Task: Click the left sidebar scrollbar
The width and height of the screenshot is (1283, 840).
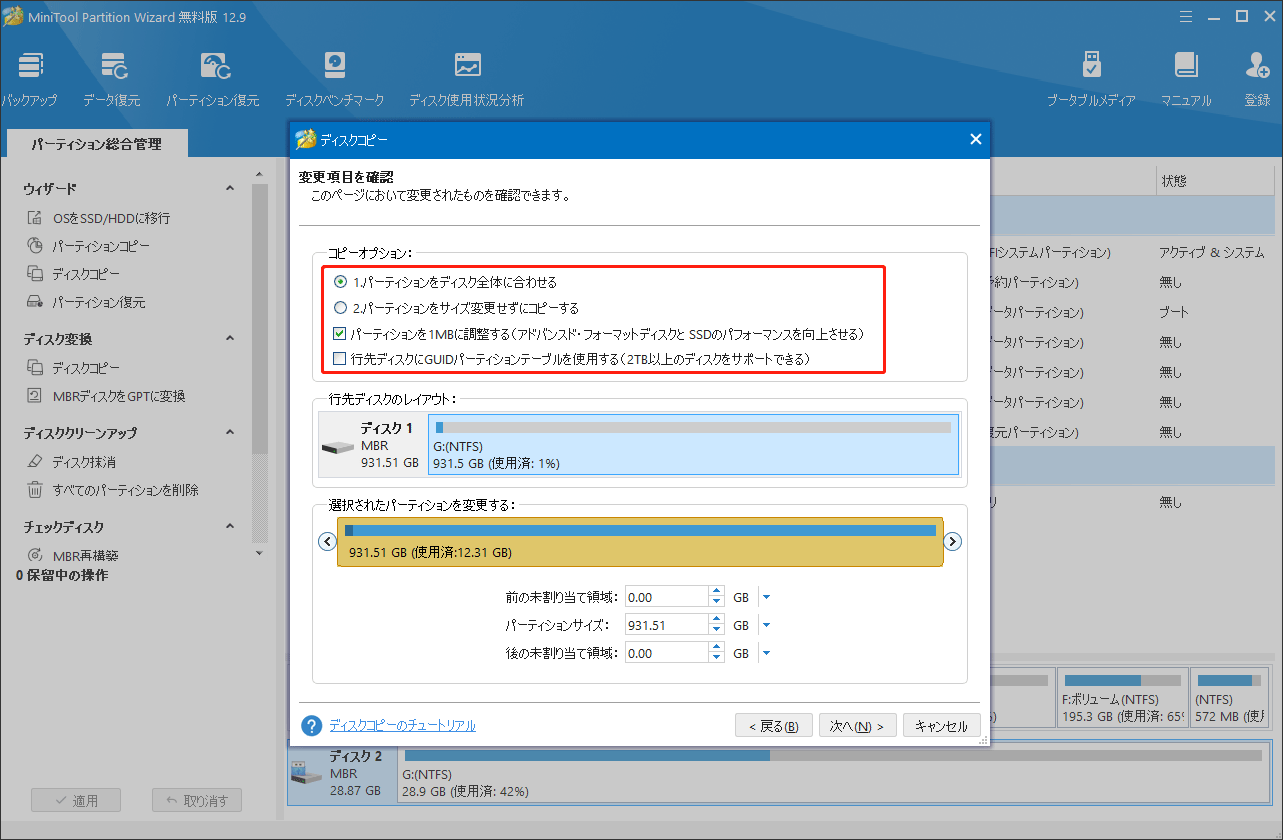Action: (x=260, y=320)
